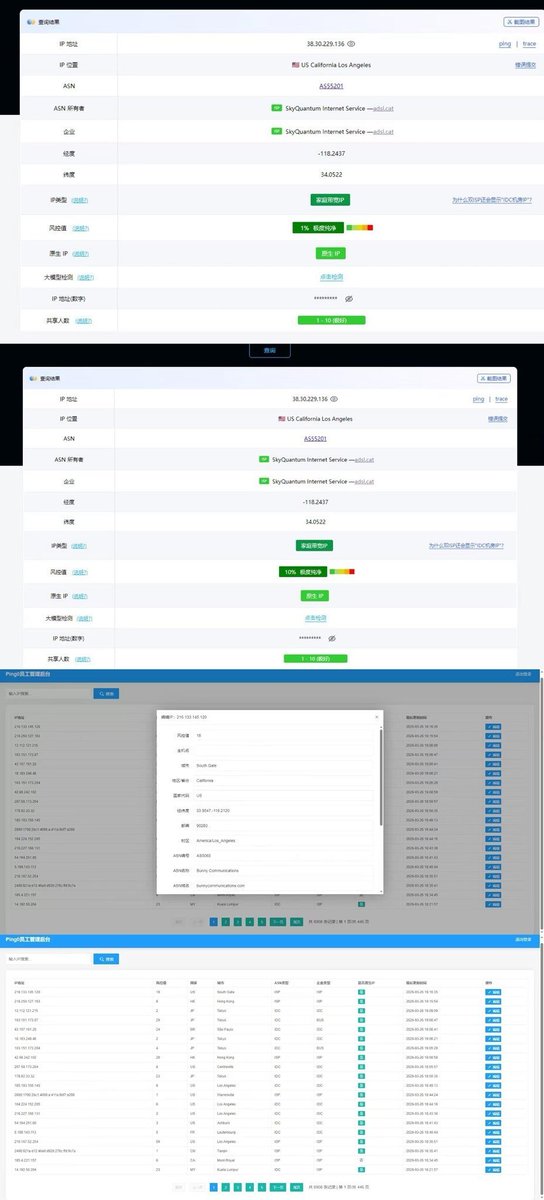The height and width of the screenshot is (1200, 544).
Task: Click the edit button for row 13.112.121.215, unobscured table
Action: pos(493,1011)
